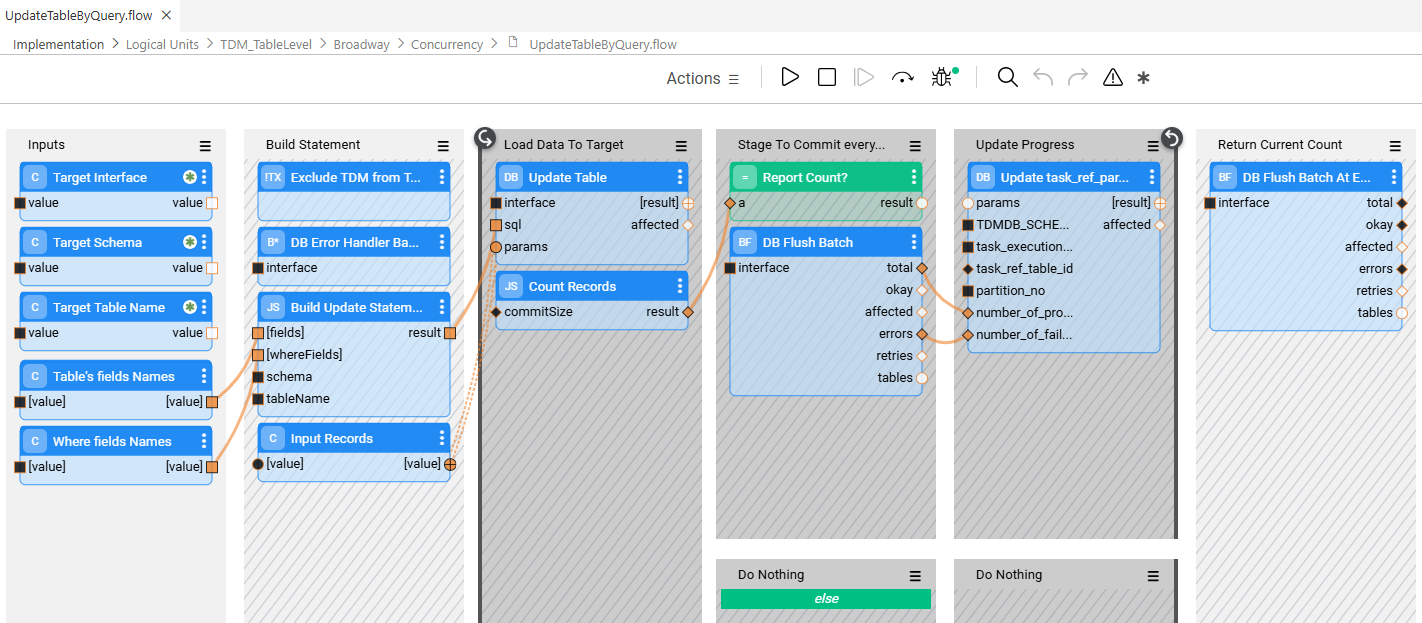Click the Step over icon
This screenshot has width=1422, height=623.
click(x=903, y=78)
